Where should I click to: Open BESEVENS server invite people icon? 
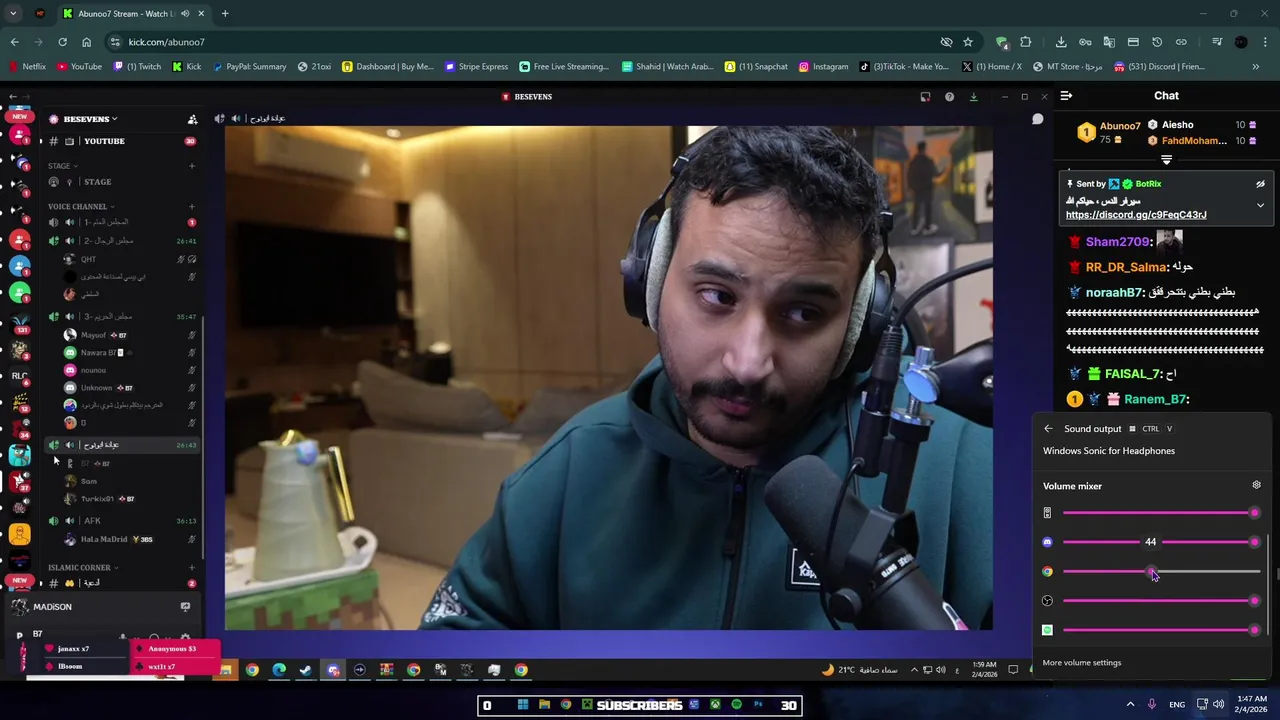tap(192, 119)
